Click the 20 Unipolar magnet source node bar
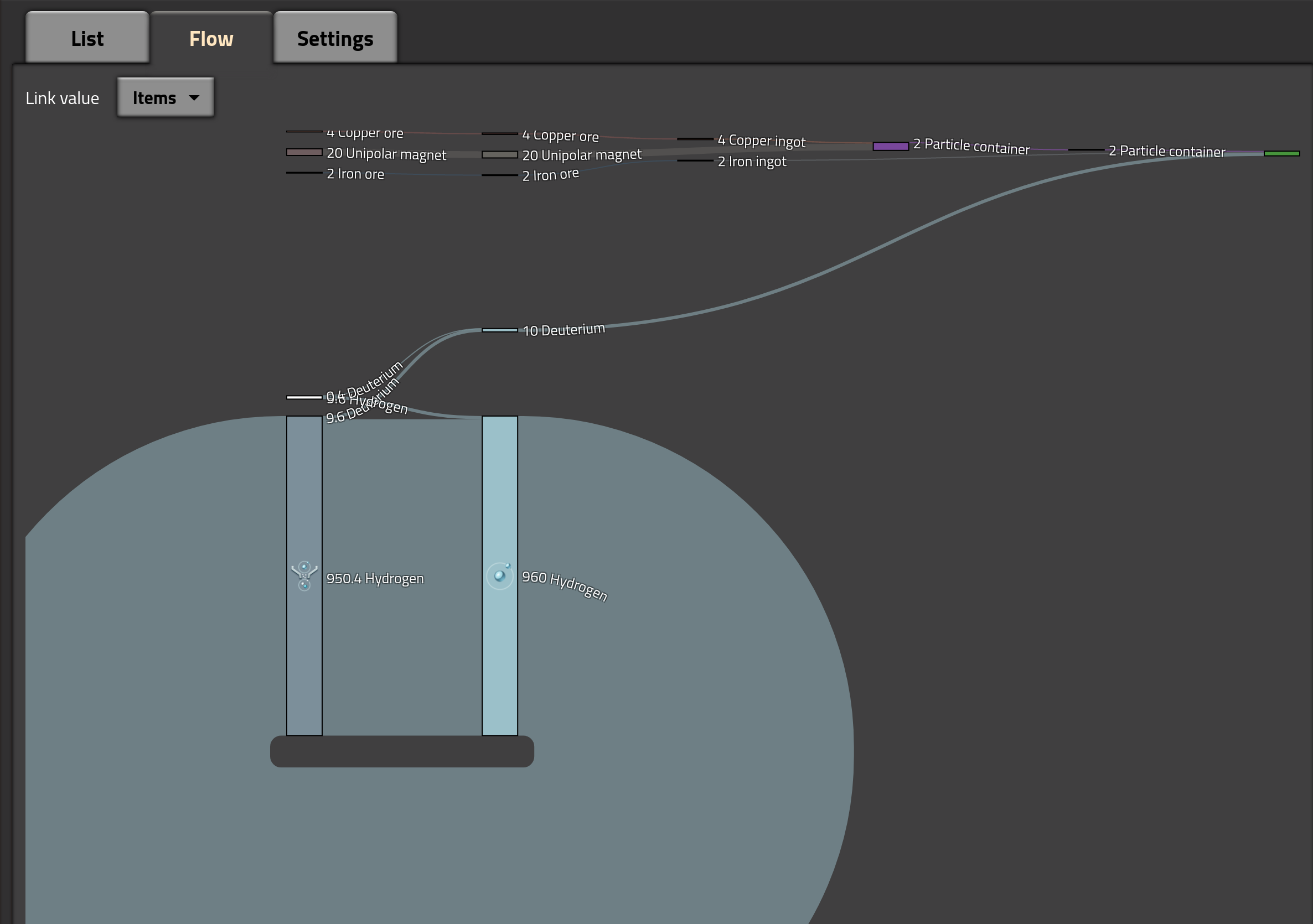Screen dimensions: 1313x924 tap(304, 152)
